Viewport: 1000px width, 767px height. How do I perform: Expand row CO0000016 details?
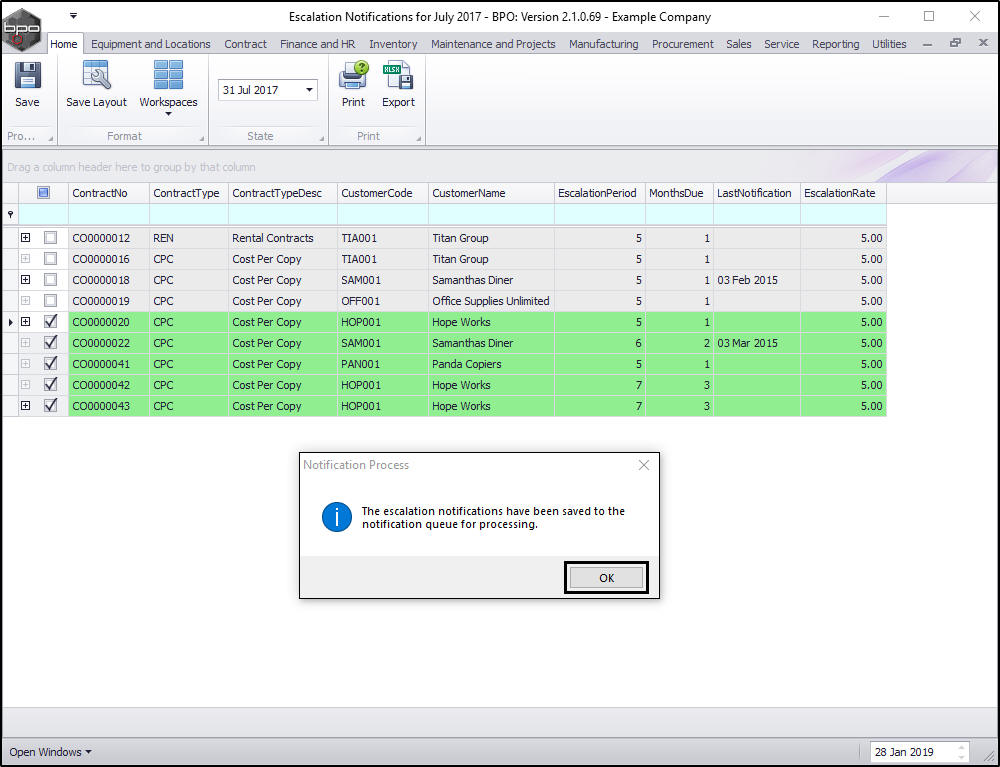[26, 259]
